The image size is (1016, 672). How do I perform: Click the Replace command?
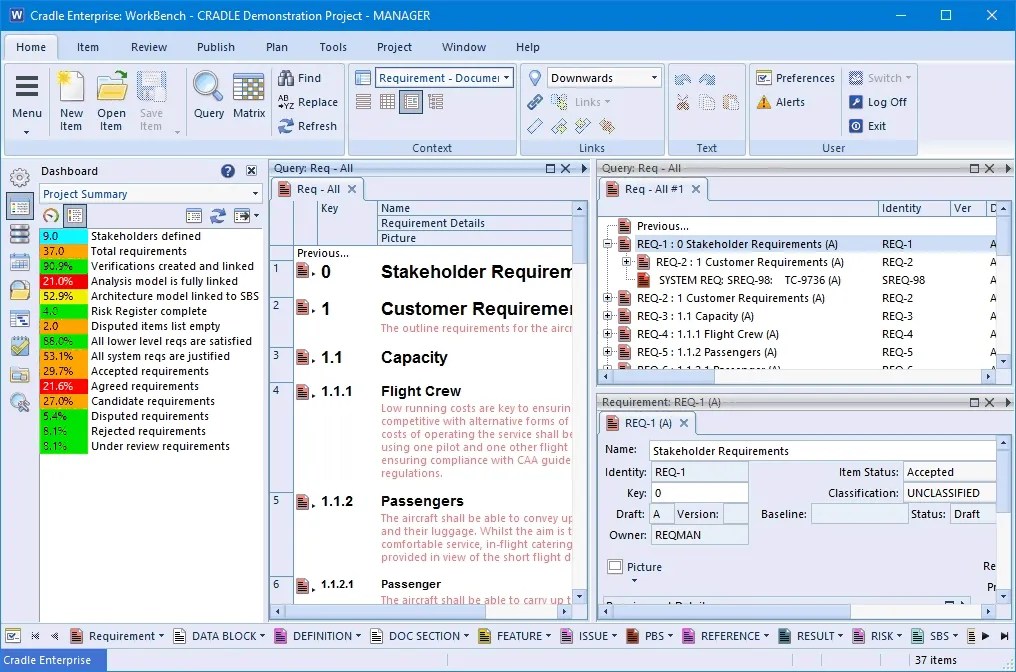[x=315, y=102]
